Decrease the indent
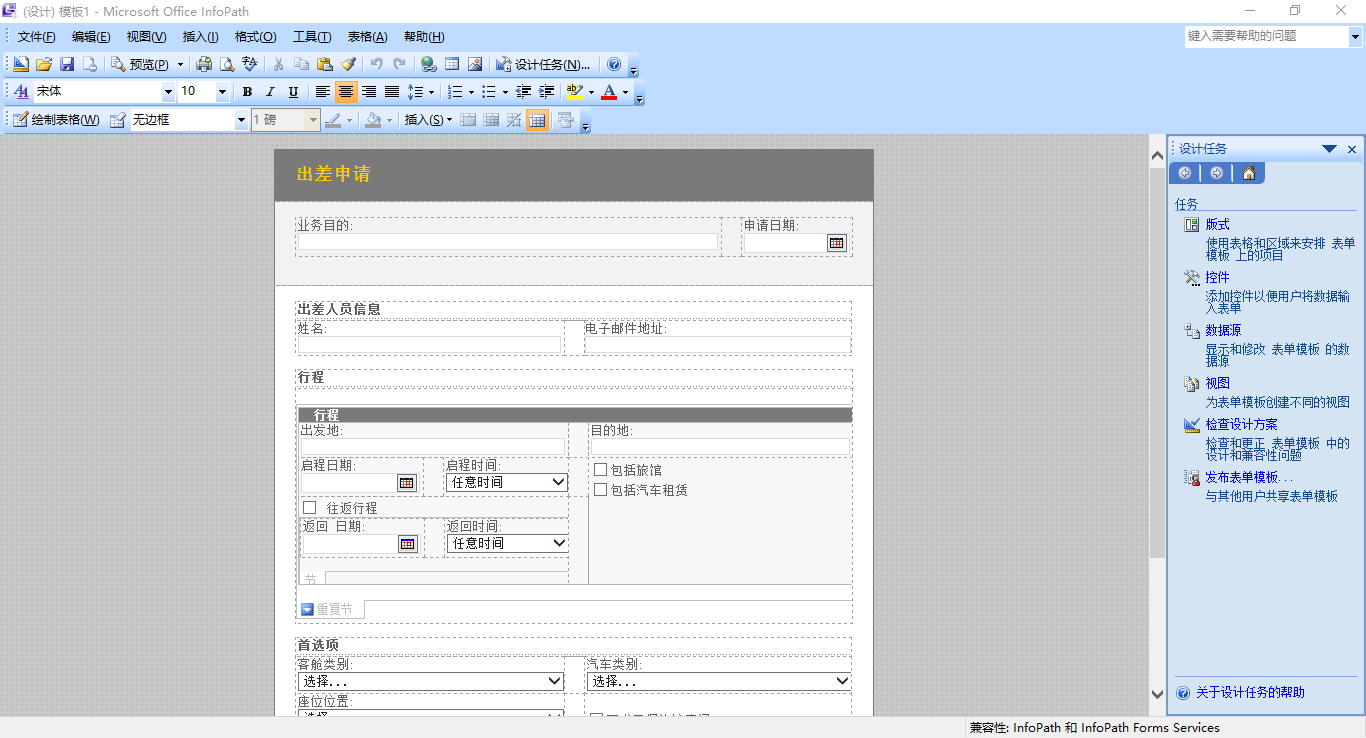Screen dimensions: 1366x738 pyautogui.click(x=523, y=92)
